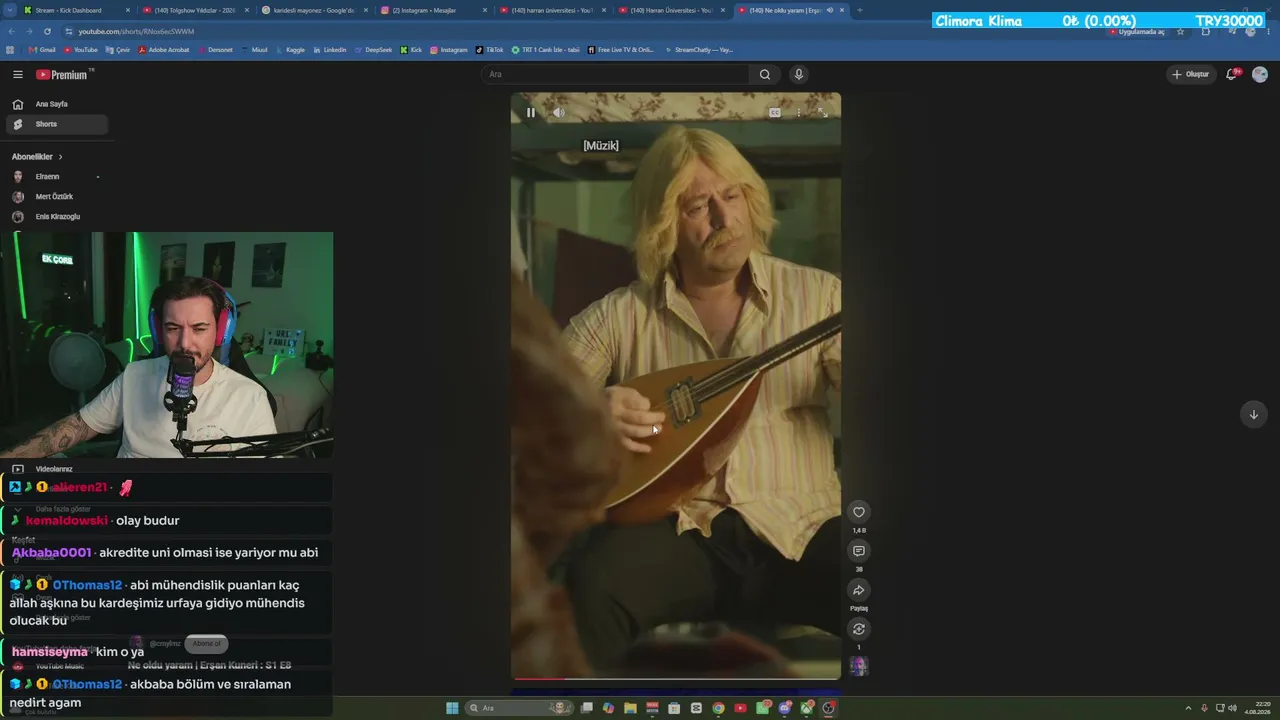Switch to the karidesli mayonez Google tab

pyautogui.click(x=314, y=10)
